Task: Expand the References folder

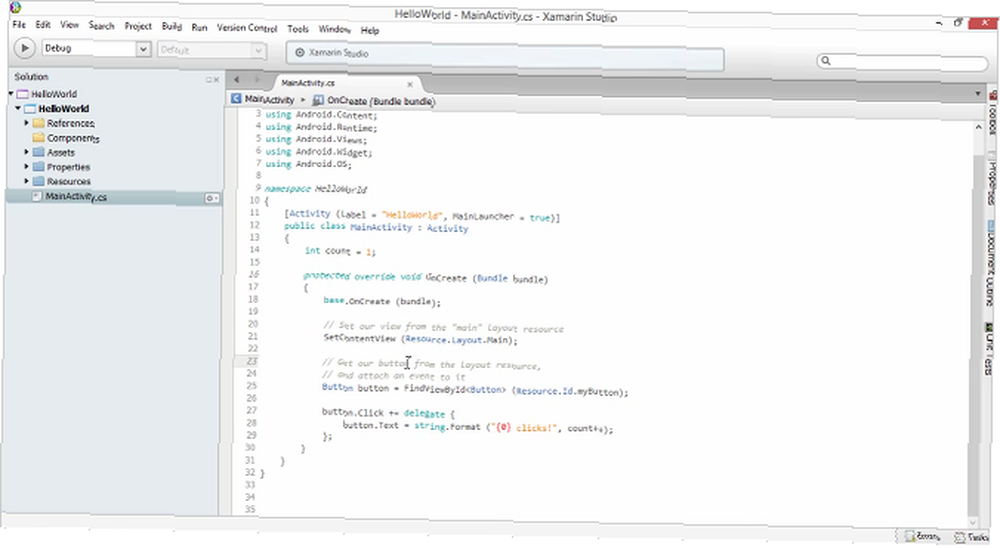Action: (27, 122)
